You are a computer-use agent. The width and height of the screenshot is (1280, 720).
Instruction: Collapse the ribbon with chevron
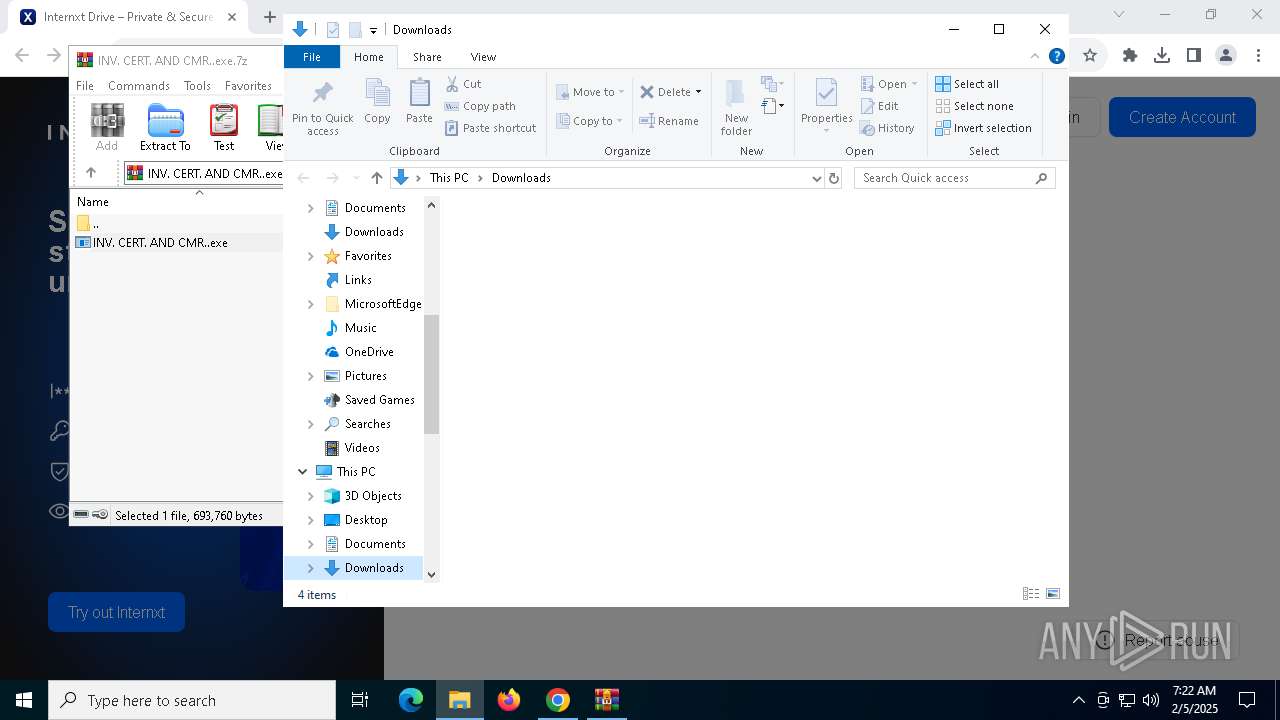click(1035, 57)
